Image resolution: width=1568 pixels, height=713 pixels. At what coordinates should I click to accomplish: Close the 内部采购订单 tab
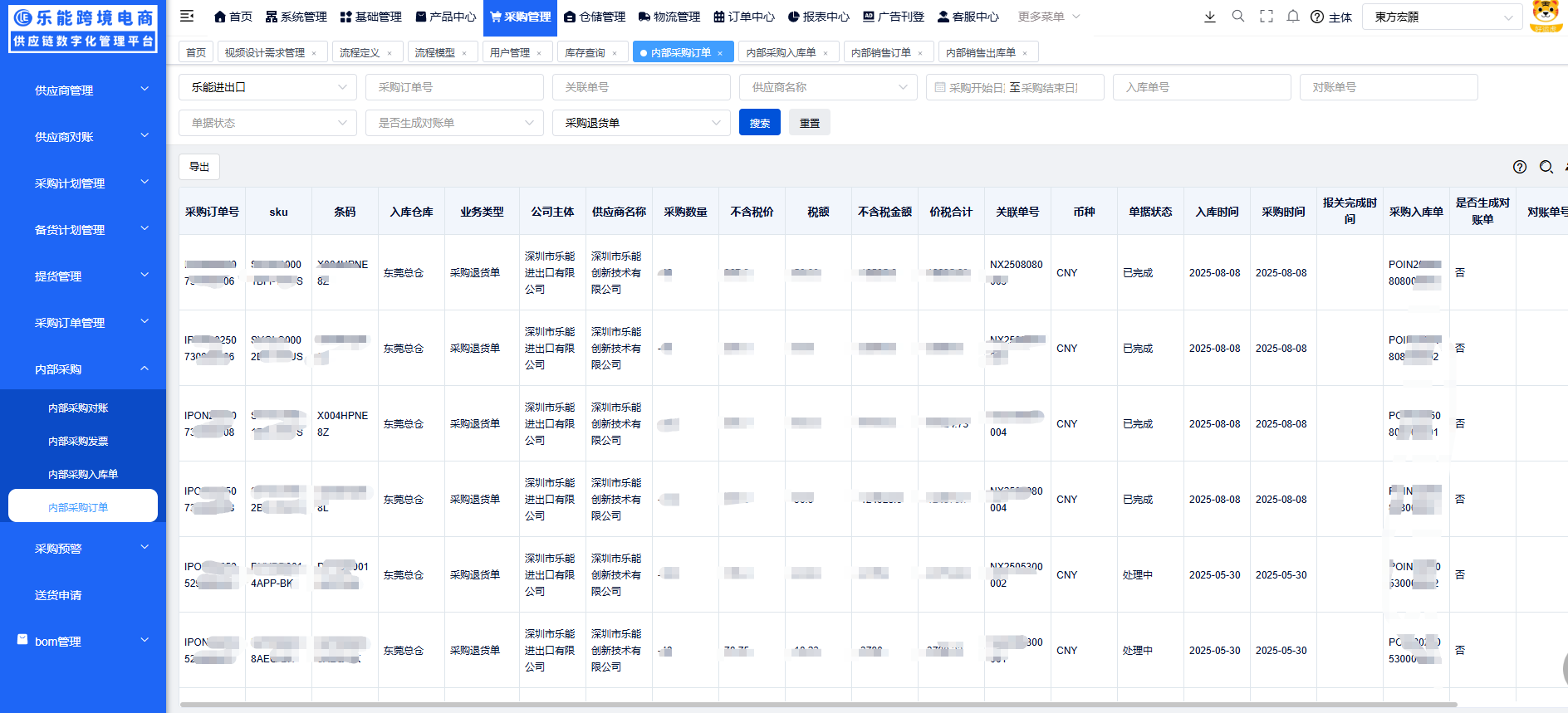click(x=720, y=53)
